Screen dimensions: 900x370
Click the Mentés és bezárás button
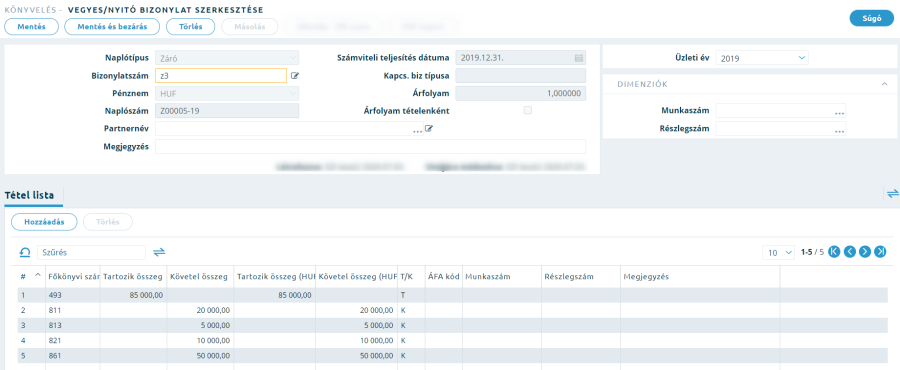[x=112, y=27]
